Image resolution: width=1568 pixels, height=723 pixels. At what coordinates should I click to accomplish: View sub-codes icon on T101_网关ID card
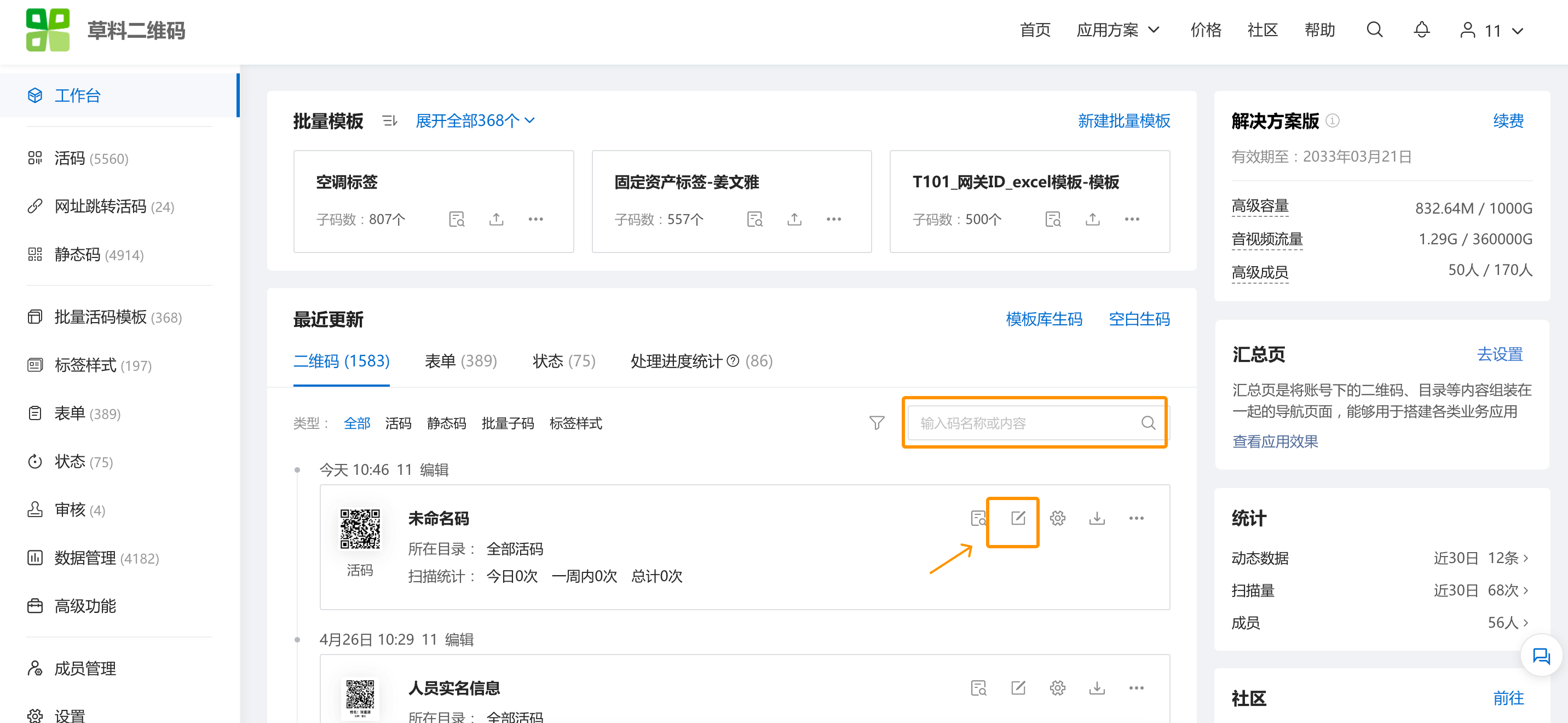pyautogui.click(x=1053, y=219)
